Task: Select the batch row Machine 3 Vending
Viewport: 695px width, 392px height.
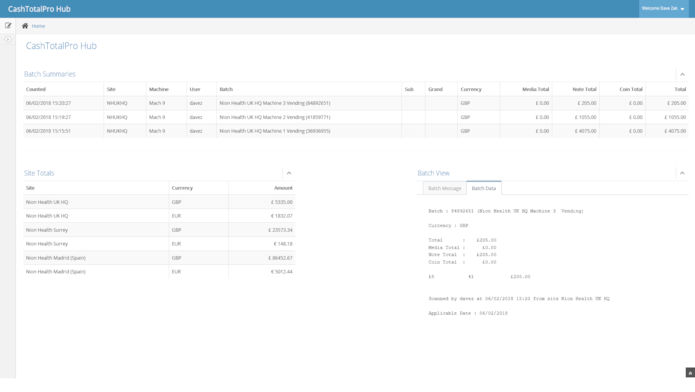Action: click(355, 103)
